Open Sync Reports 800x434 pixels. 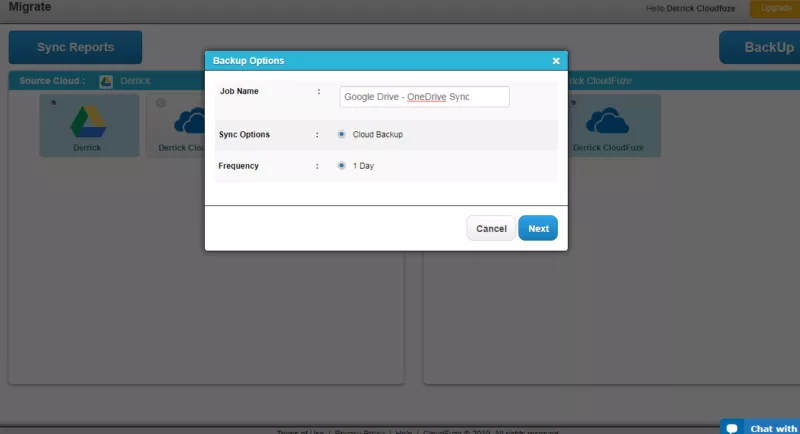[76, 47]
